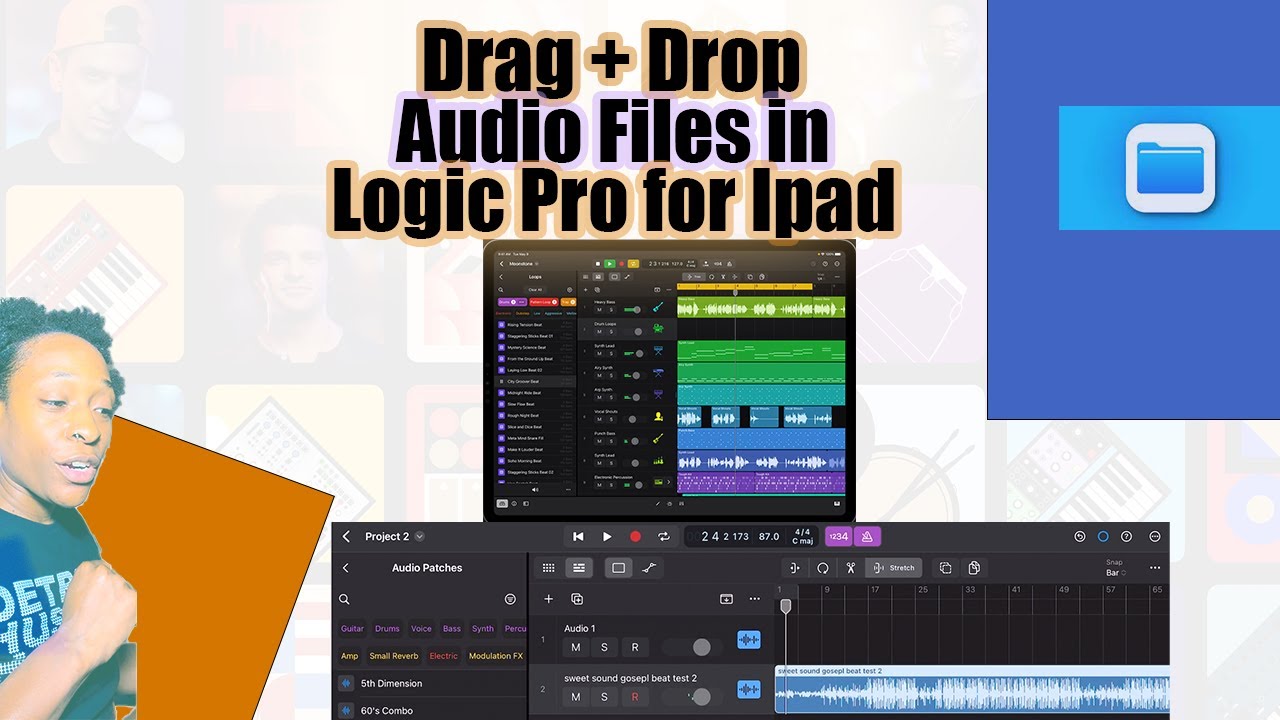Mute the sweet sound gosepl beat track
This screenshot has height=720, width=1280.
(576, 697)
